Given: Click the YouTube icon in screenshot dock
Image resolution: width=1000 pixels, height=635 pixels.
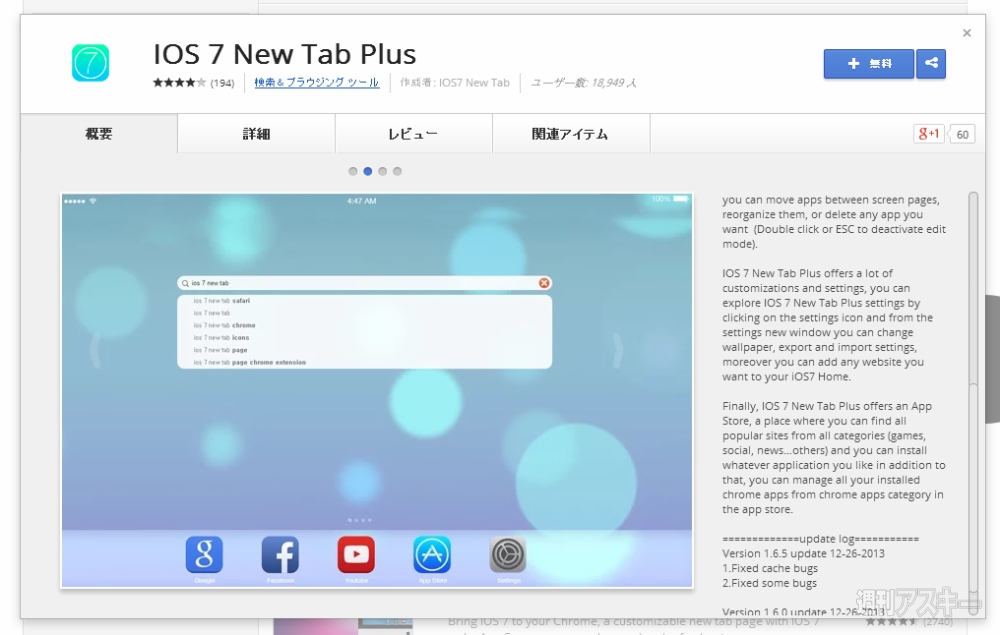Looking at the screenshot, I should [356, 555].
